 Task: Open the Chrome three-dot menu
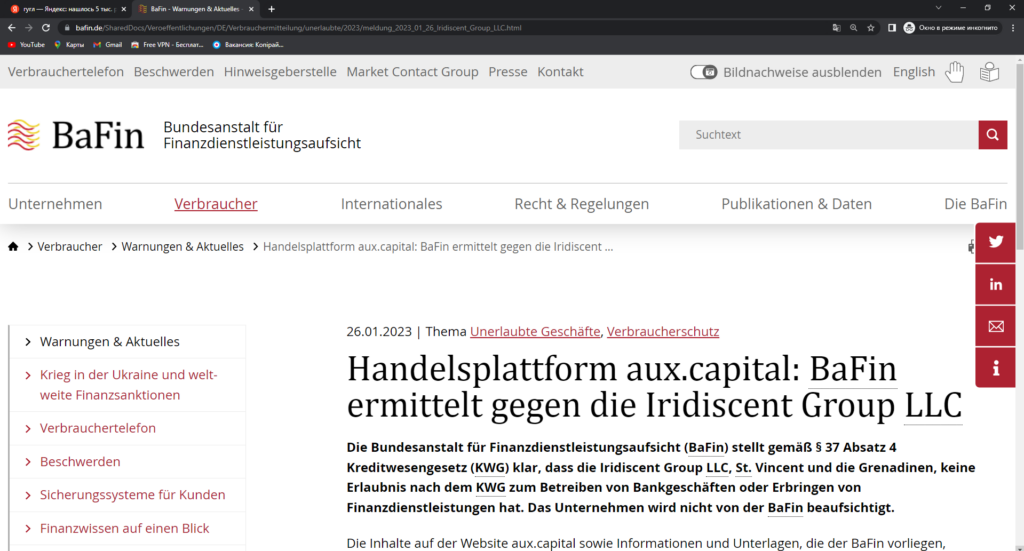point(1013,27)
